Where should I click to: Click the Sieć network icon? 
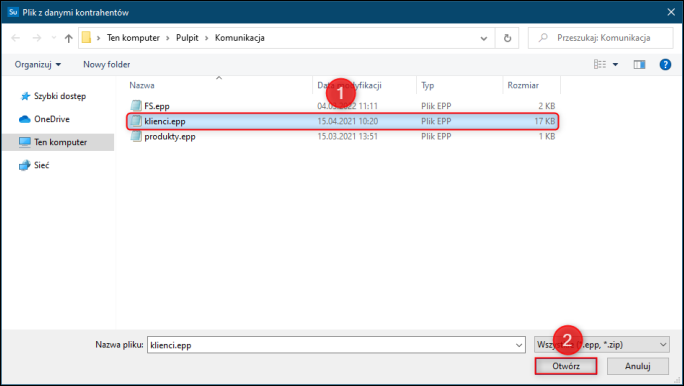25,165
